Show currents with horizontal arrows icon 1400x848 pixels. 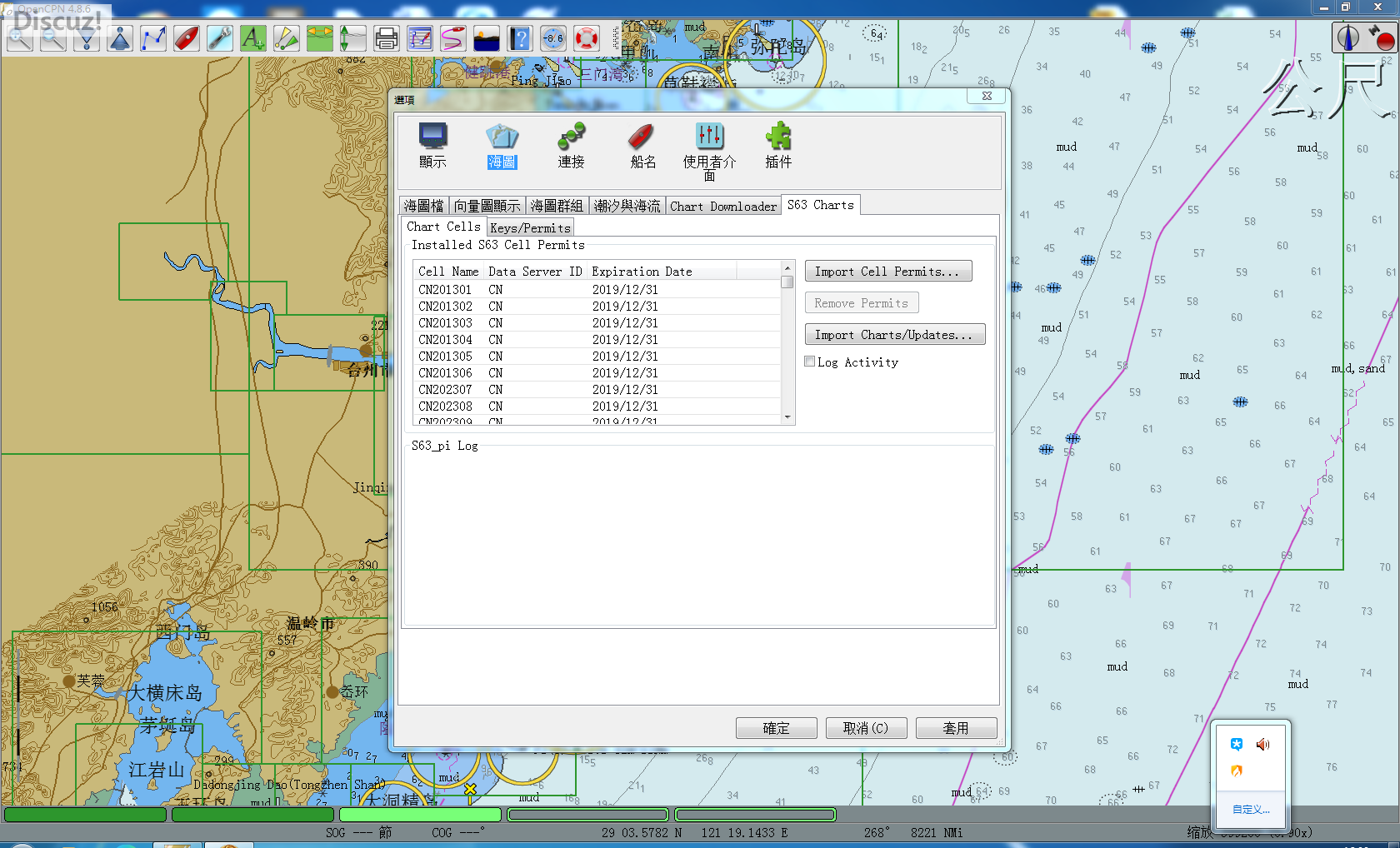(x=320, y=38)
